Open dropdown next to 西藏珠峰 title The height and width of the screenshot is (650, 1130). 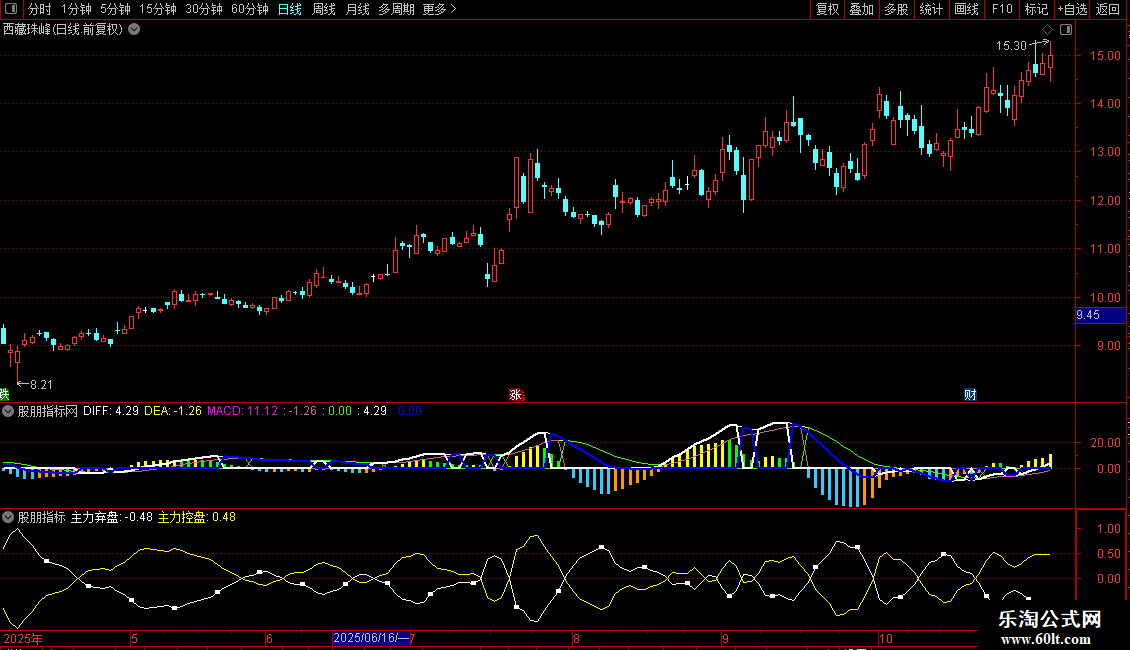(x=134, y=30)
